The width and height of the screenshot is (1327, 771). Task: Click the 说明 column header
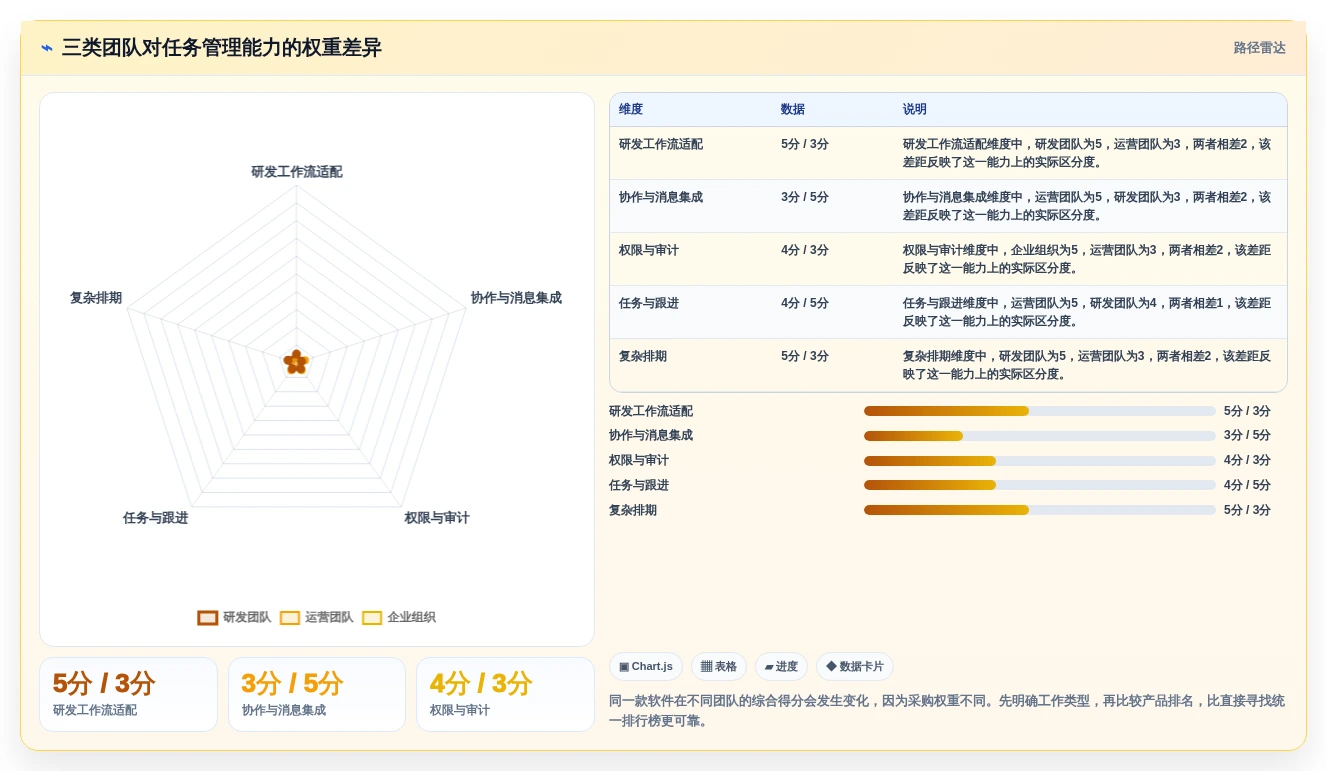(915, 110)
